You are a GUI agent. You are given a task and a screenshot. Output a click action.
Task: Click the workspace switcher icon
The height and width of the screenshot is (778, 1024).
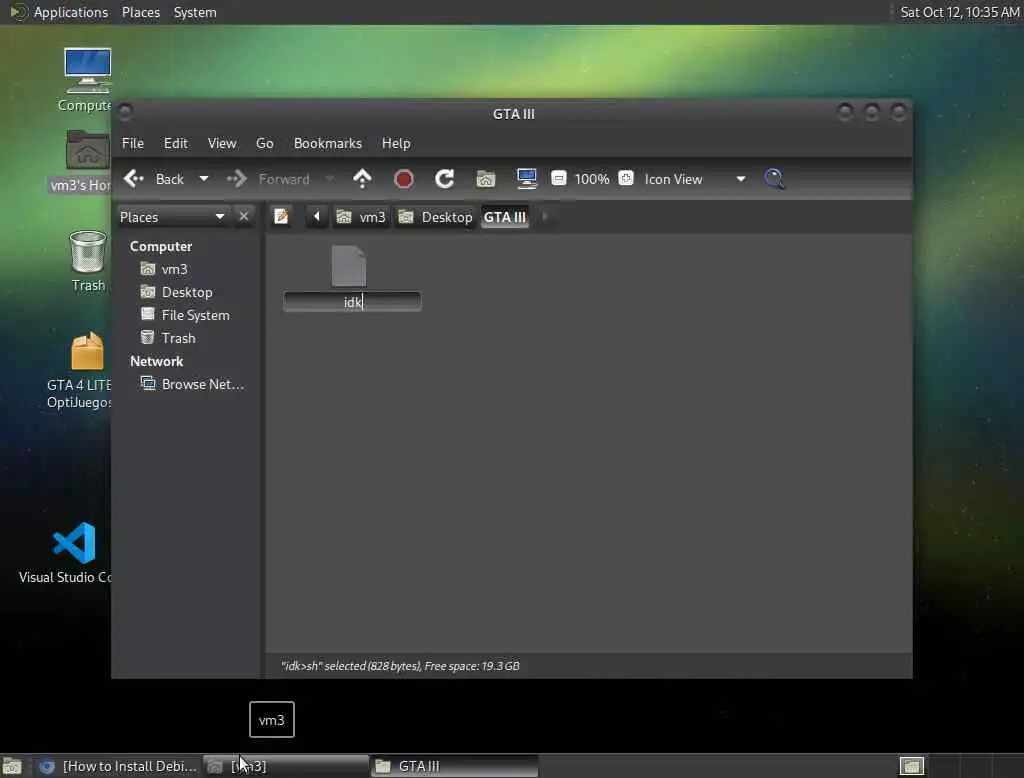(911, 766)
